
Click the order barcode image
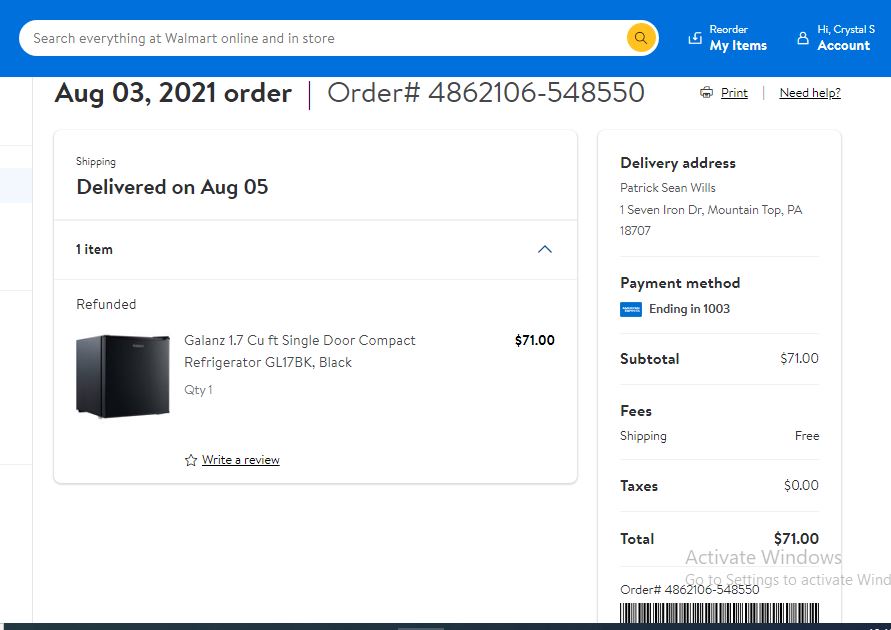tap(719, 612)
